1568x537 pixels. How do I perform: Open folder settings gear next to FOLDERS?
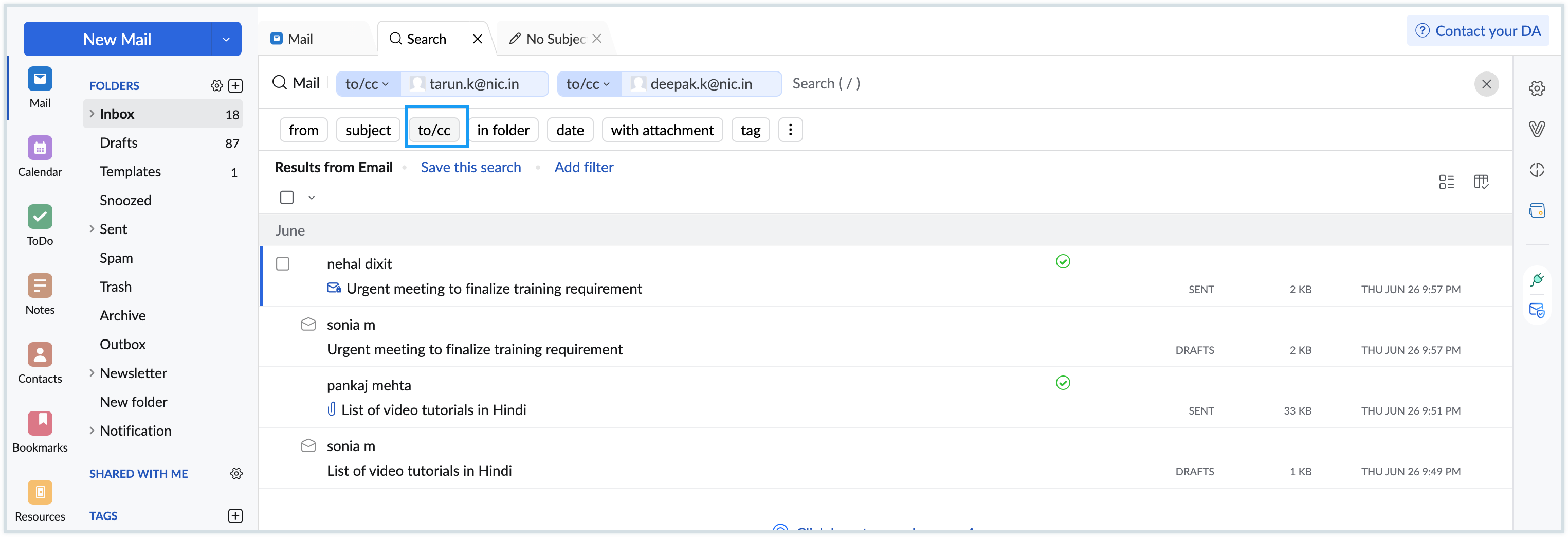pyautogui.click(x=217, y=85)
